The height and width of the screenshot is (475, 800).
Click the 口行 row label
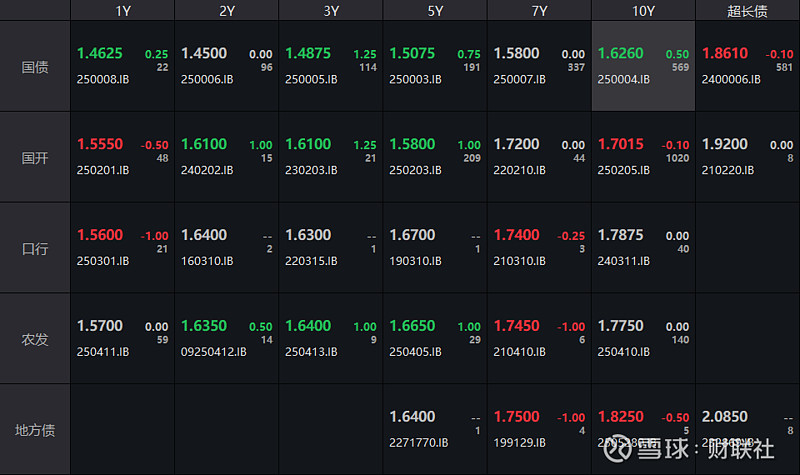coord(35,247)
